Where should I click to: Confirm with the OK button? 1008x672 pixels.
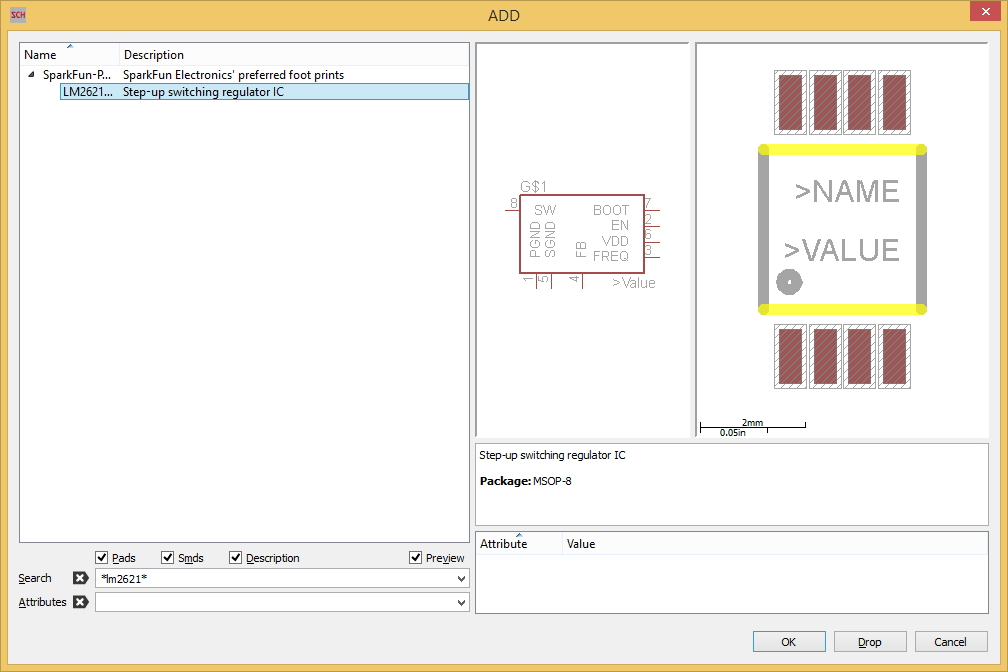click(x=789, y=642)
